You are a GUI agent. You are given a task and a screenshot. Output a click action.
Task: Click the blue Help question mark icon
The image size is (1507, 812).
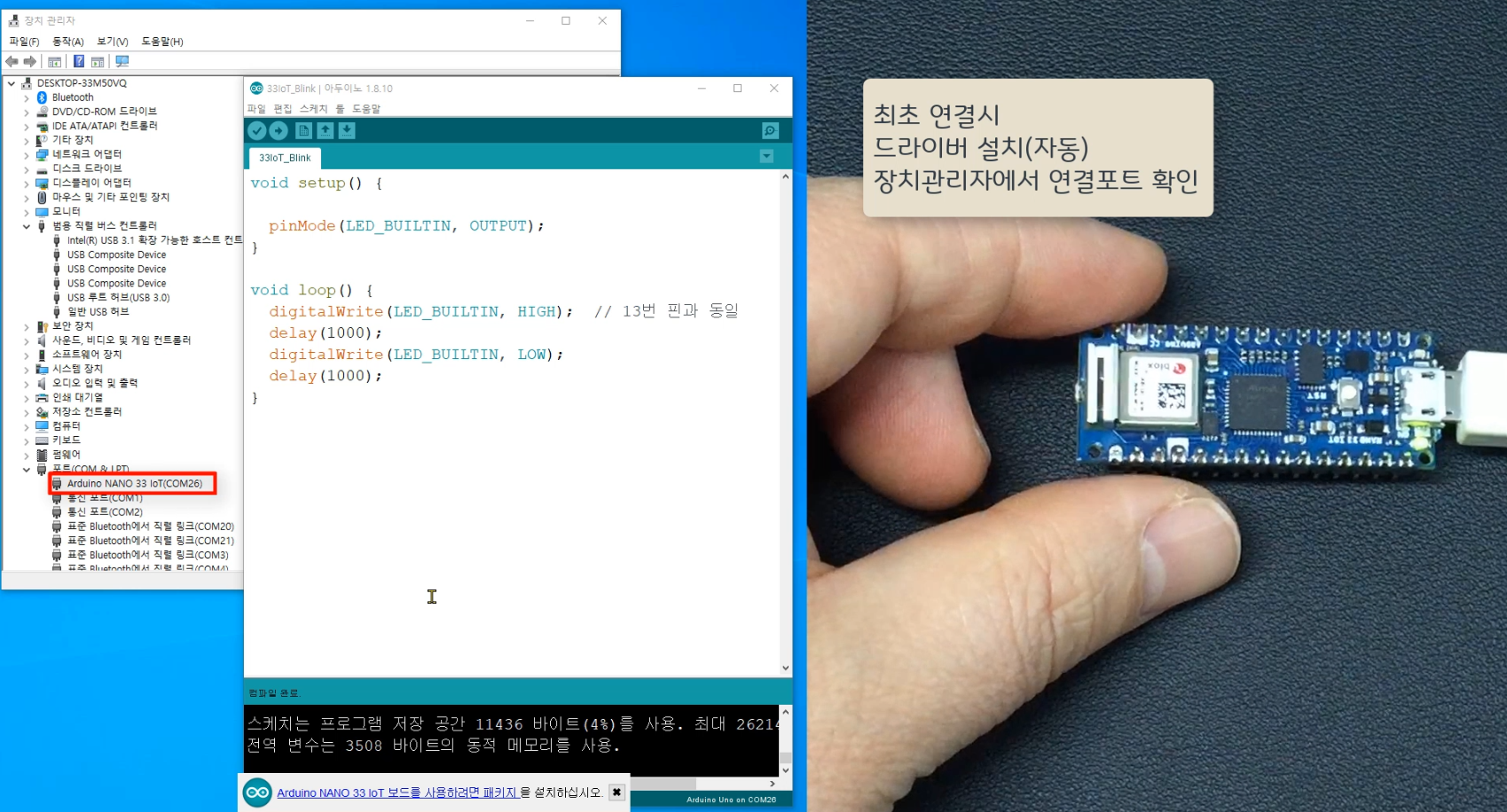coord(79,61)
